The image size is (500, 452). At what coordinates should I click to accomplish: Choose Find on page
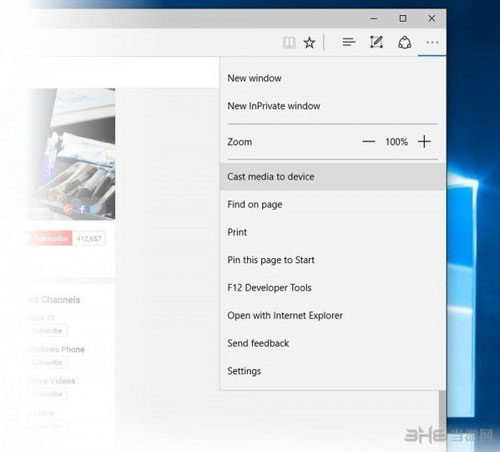(x=333, y=204)
